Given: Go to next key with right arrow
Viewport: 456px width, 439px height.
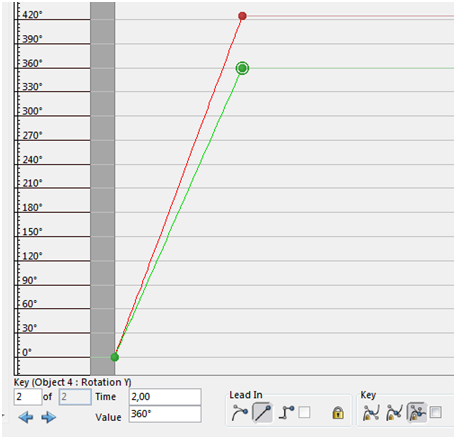Looking at the screenshot, I should point(49,417).
